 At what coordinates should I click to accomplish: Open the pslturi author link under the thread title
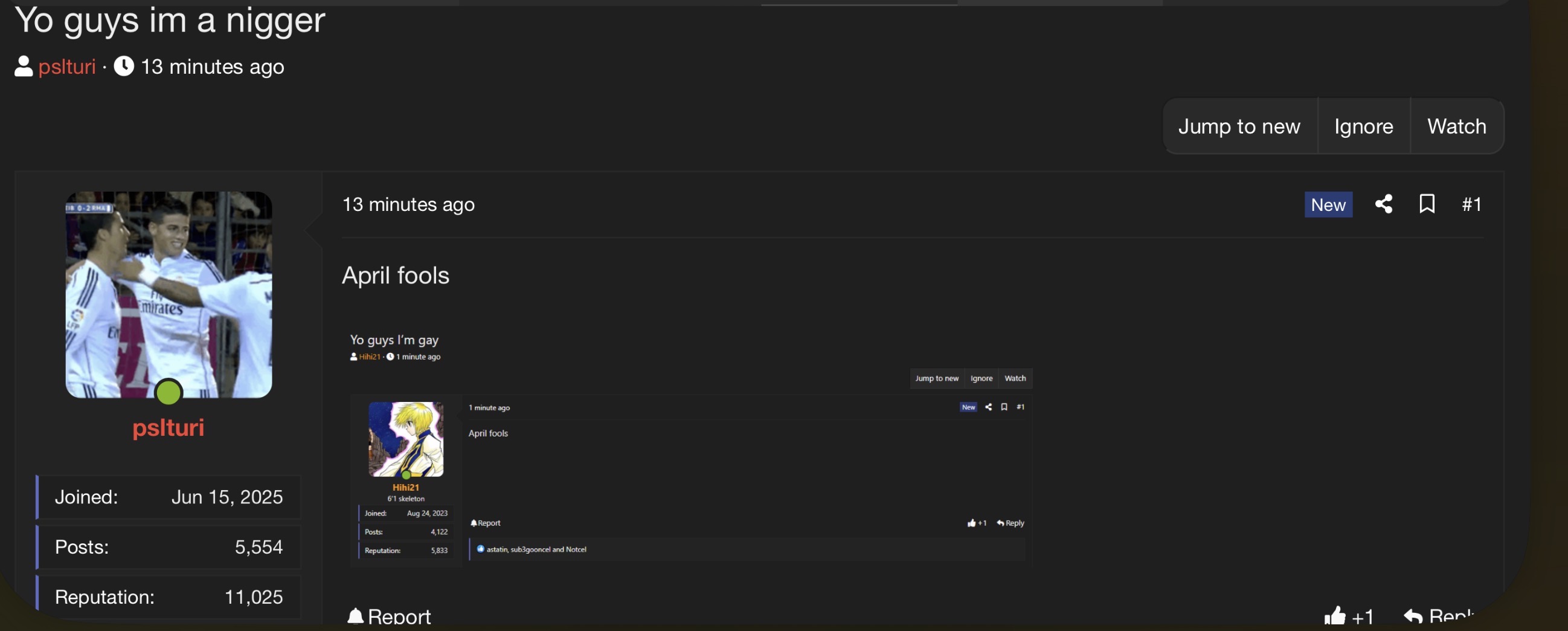67,66
